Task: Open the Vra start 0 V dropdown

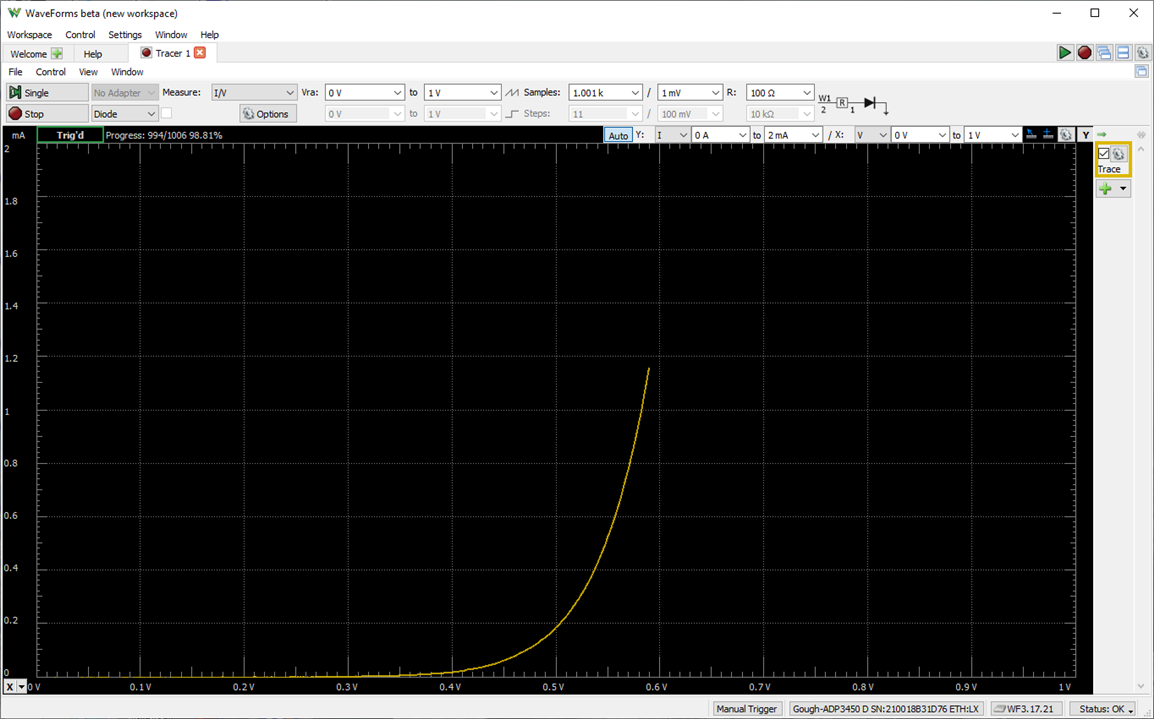Action: 365,93
